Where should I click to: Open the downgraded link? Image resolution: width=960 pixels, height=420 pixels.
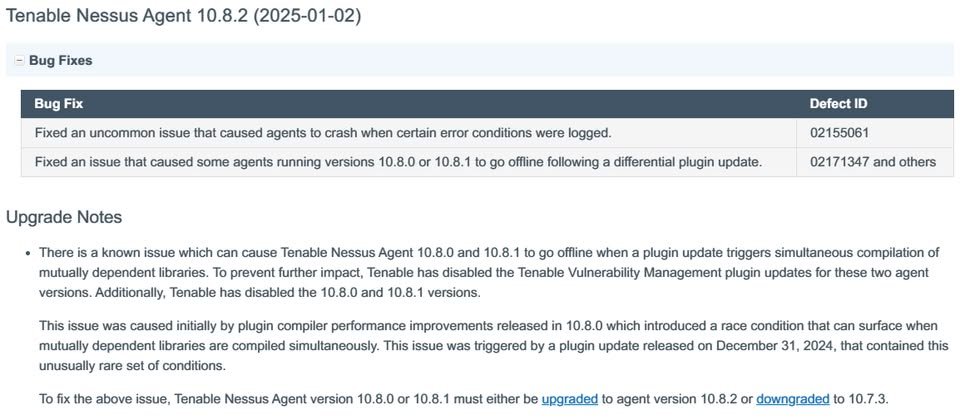point(793,400)
